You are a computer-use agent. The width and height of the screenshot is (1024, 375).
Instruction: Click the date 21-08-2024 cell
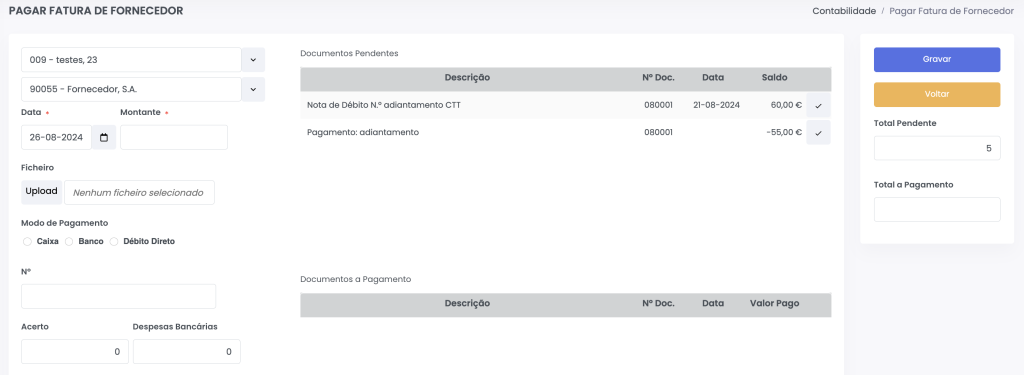(x=716, y=105)
